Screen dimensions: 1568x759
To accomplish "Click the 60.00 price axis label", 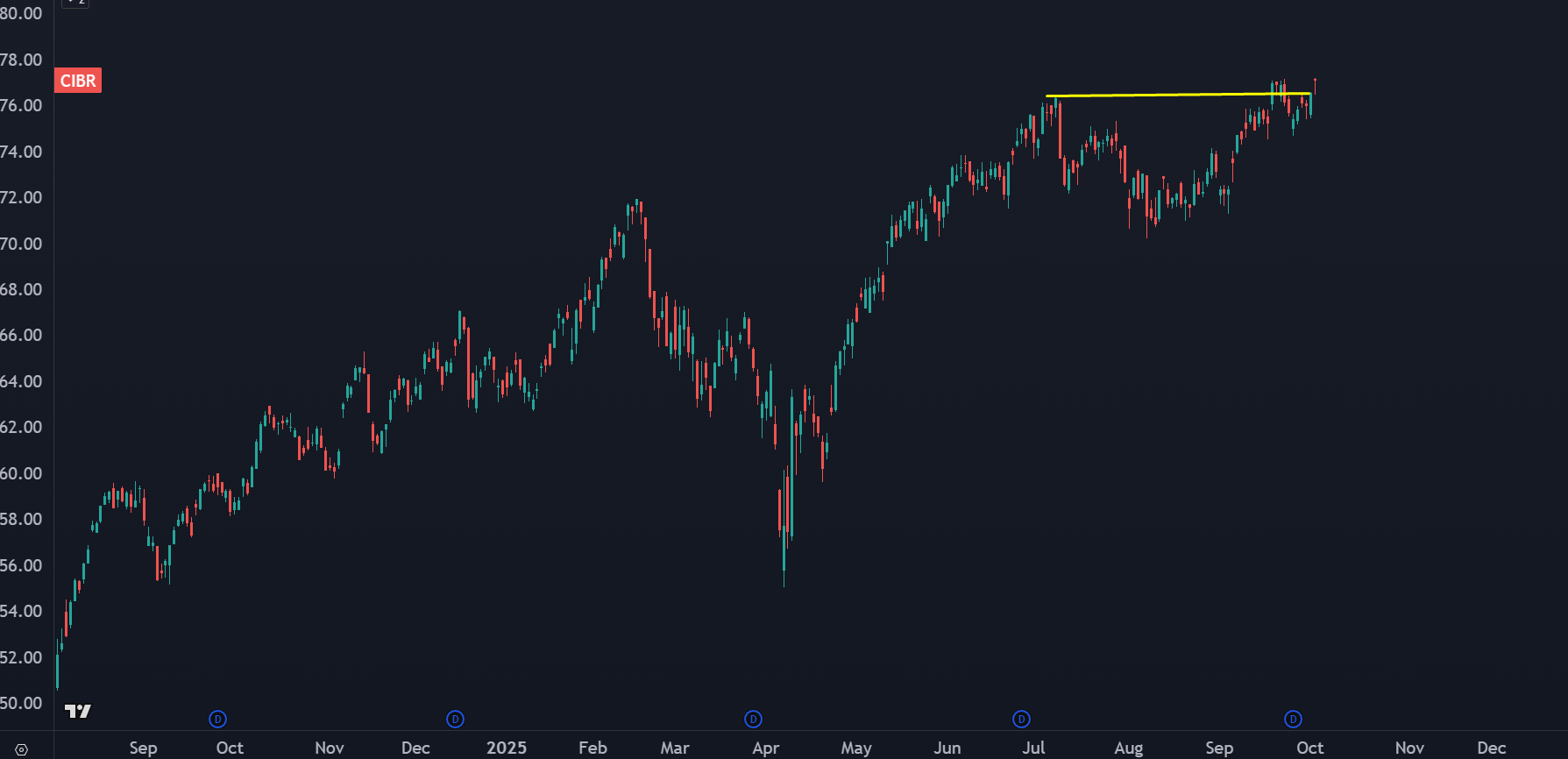I will click(x=21, y=473).
